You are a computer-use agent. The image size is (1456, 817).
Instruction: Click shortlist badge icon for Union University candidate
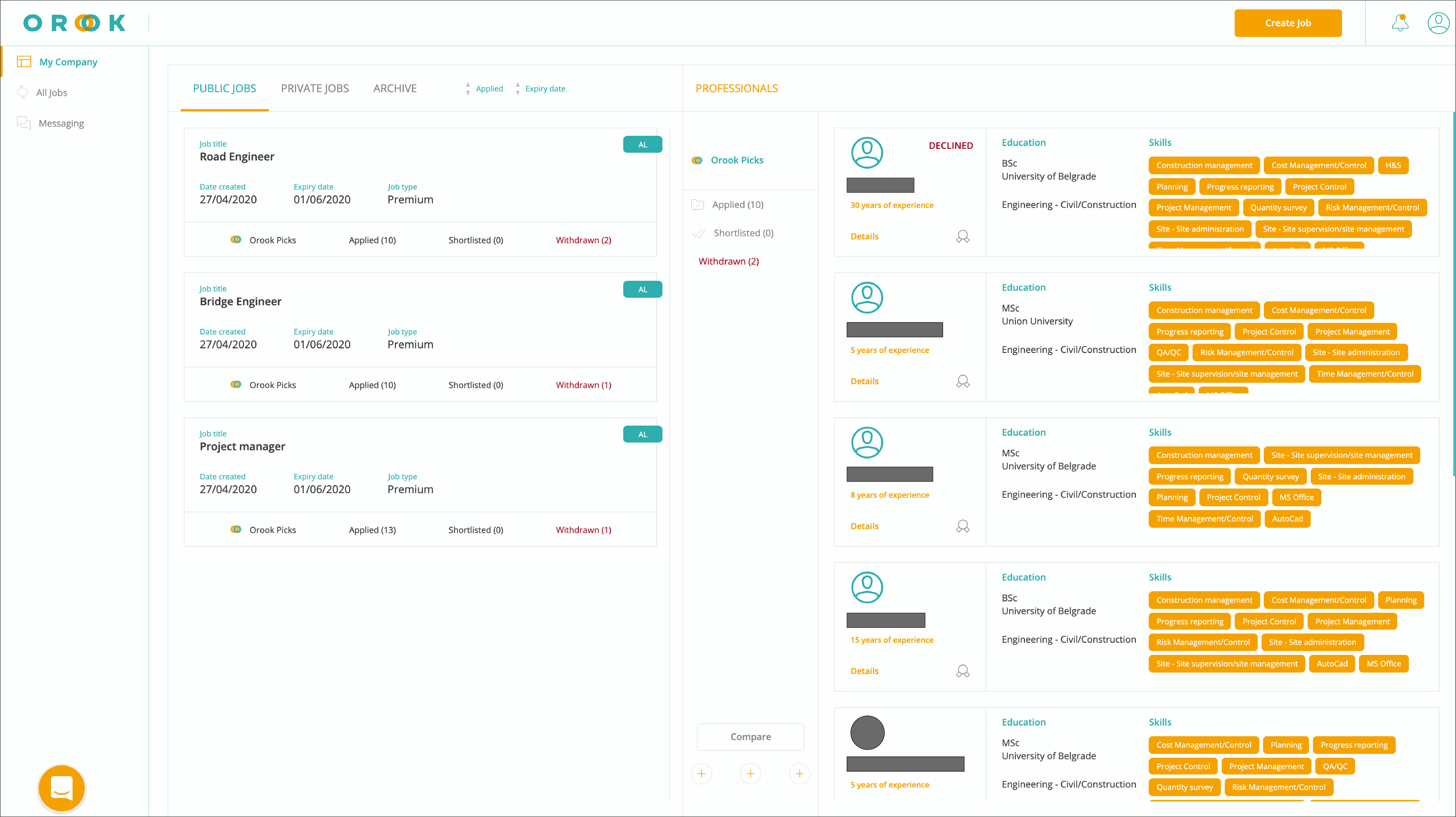963,381
